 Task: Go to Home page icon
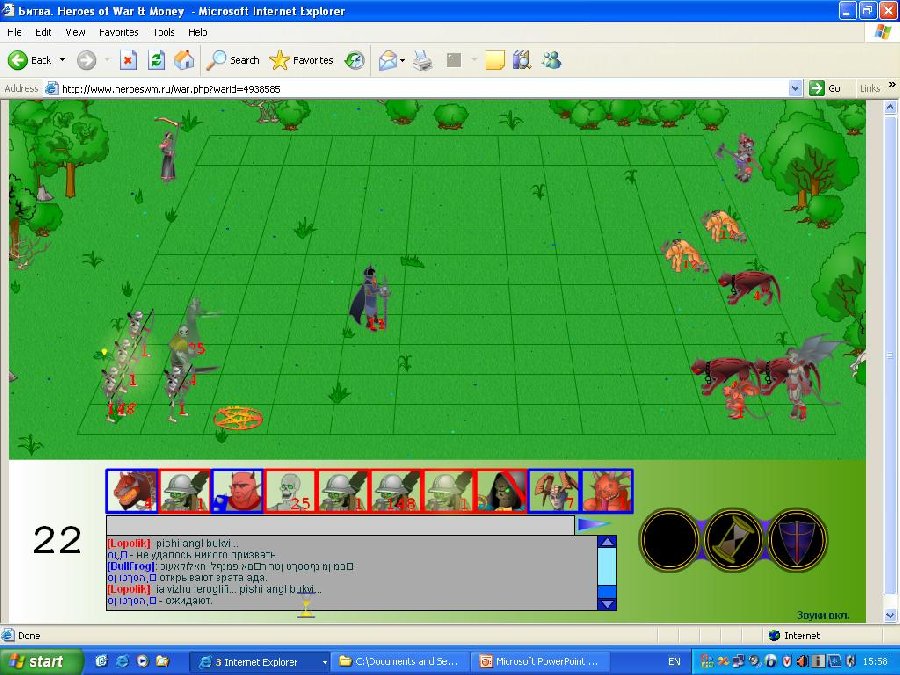[184, 60]
